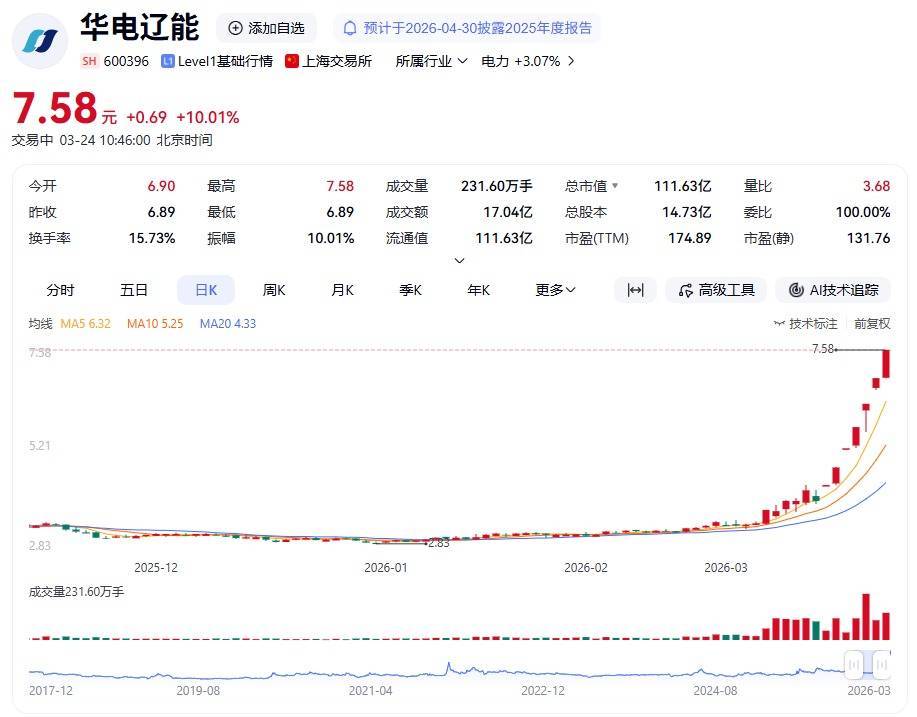The height and width of the screenshot is (717, 917).
Task: Toggle the 前复权 price adjustment option
Action: 871,324
